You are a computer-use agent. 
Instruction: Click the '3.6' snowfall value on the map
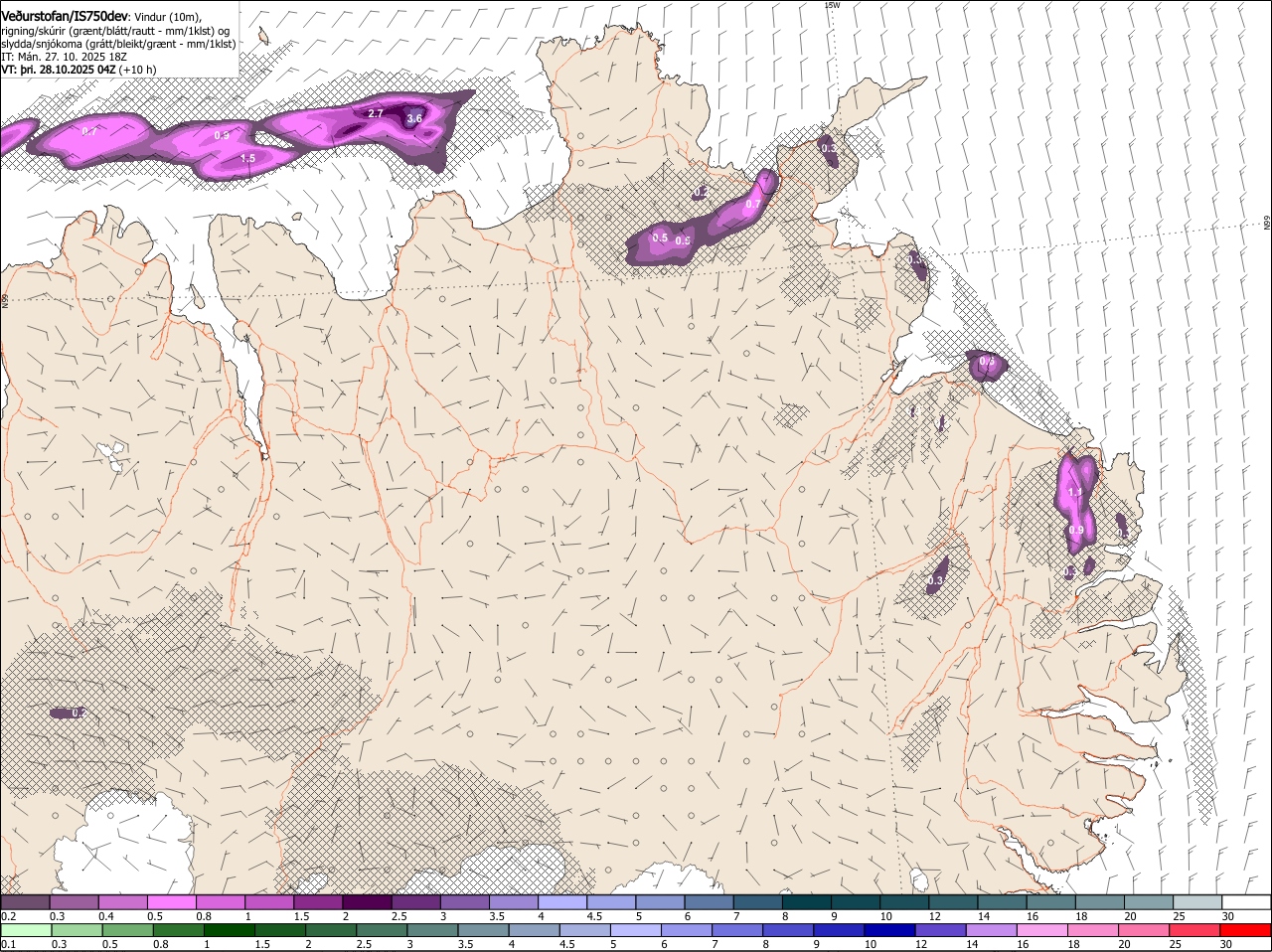[x=415, y=118]
